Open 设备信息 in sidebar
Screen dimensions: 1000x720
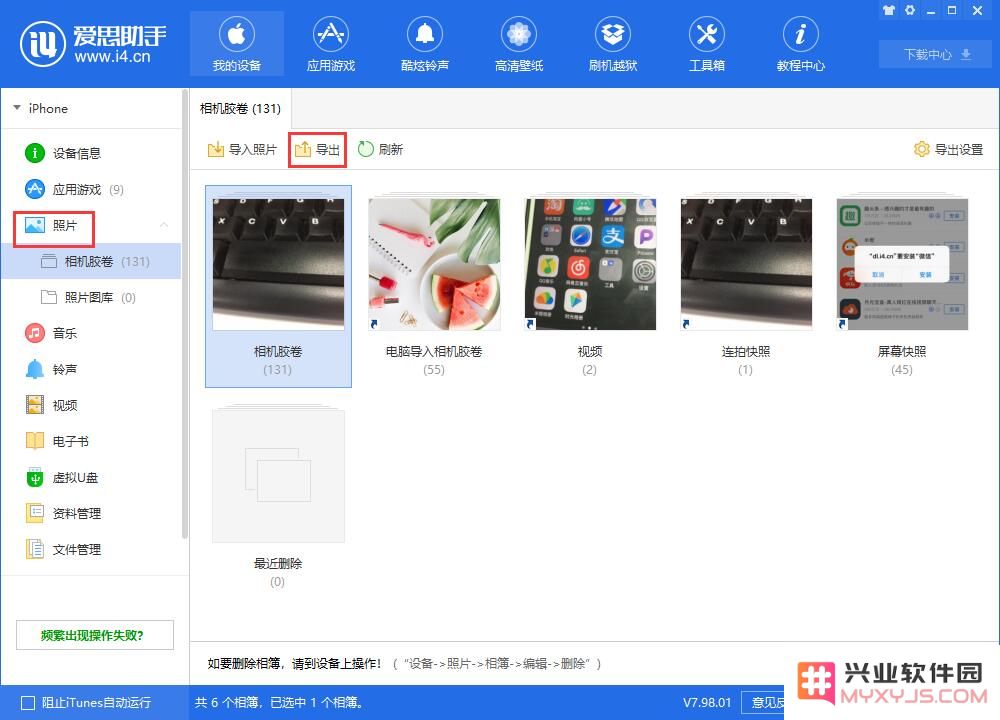91,153
